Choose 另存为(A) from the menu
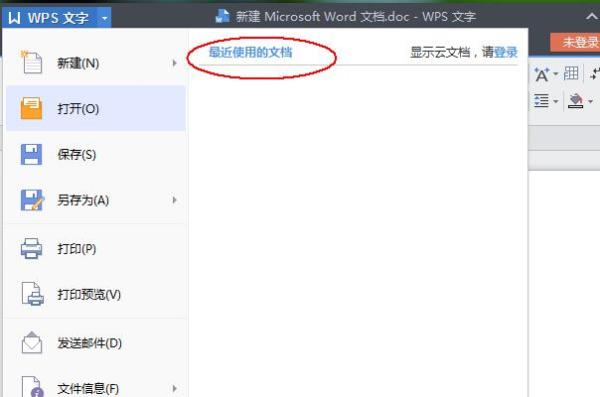 [96, 200]
